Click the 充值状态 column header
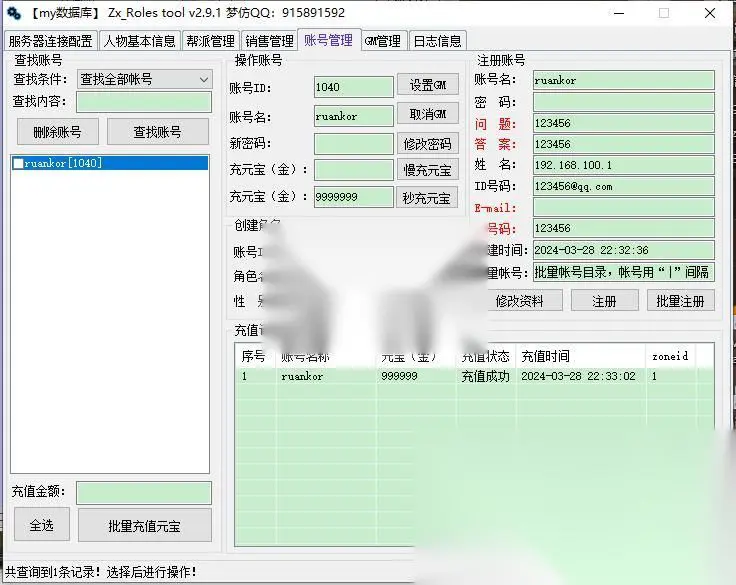 pos(486,356)
